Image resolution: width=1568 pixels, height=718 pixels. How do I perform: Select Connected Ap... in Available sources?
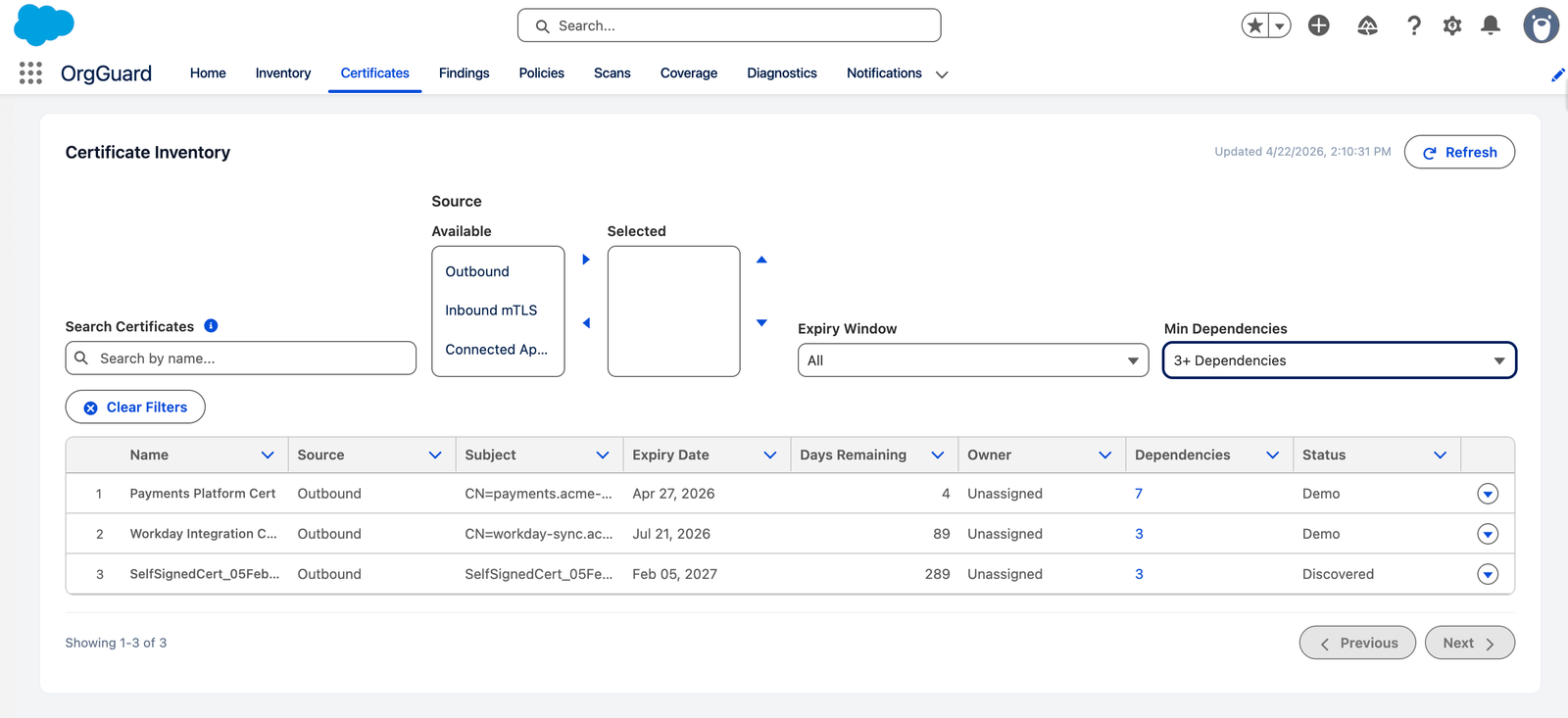point(498,350)
